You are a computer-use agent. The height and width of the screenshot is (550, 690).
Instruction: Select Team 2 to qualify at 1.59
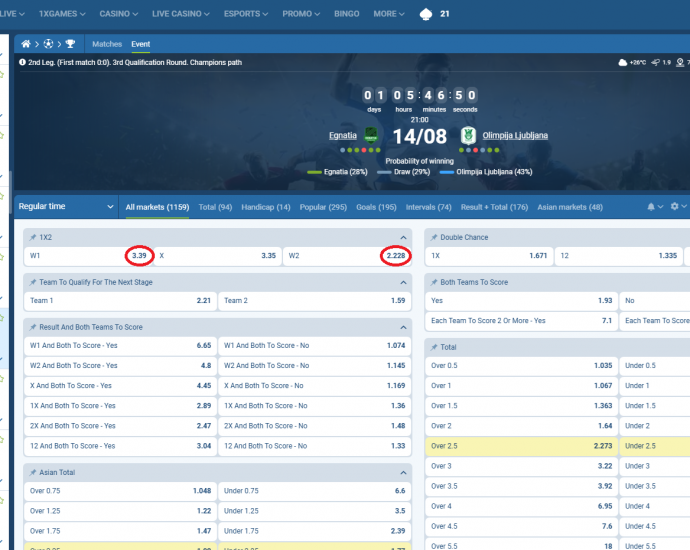coord(315,301)
